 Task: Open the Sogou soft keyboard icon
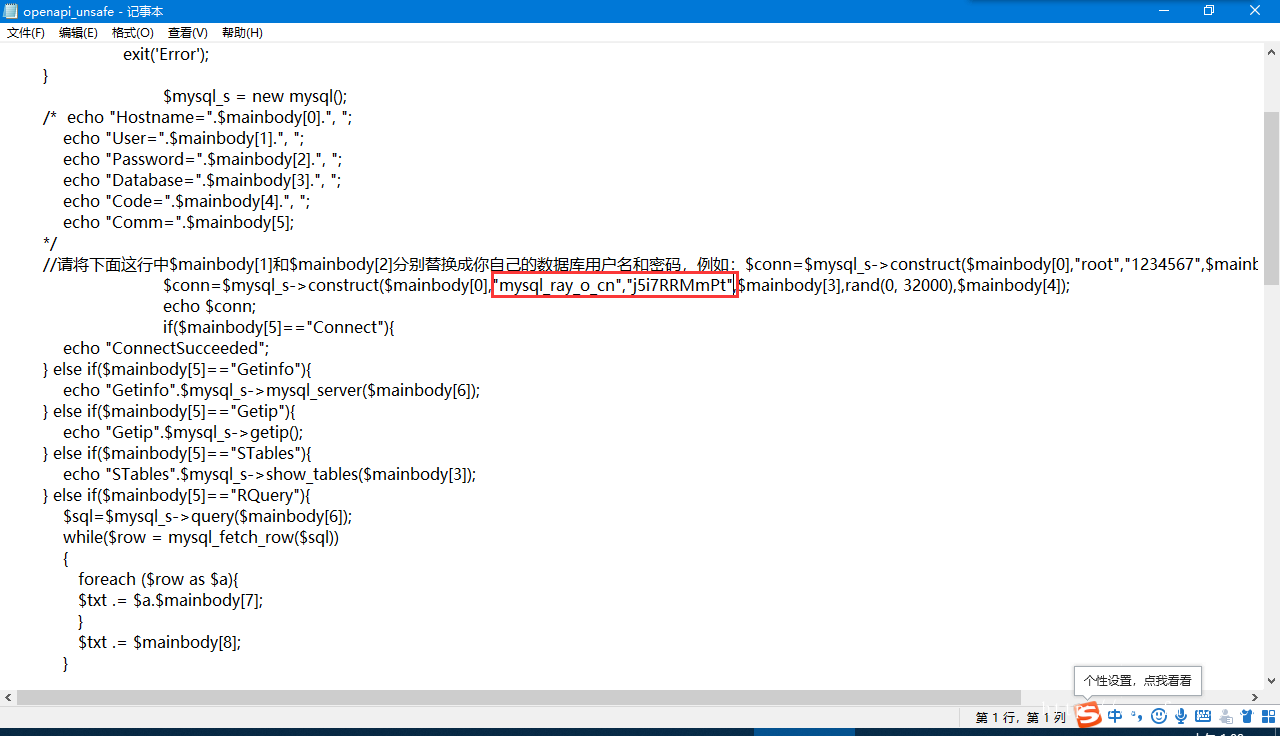1203,716
